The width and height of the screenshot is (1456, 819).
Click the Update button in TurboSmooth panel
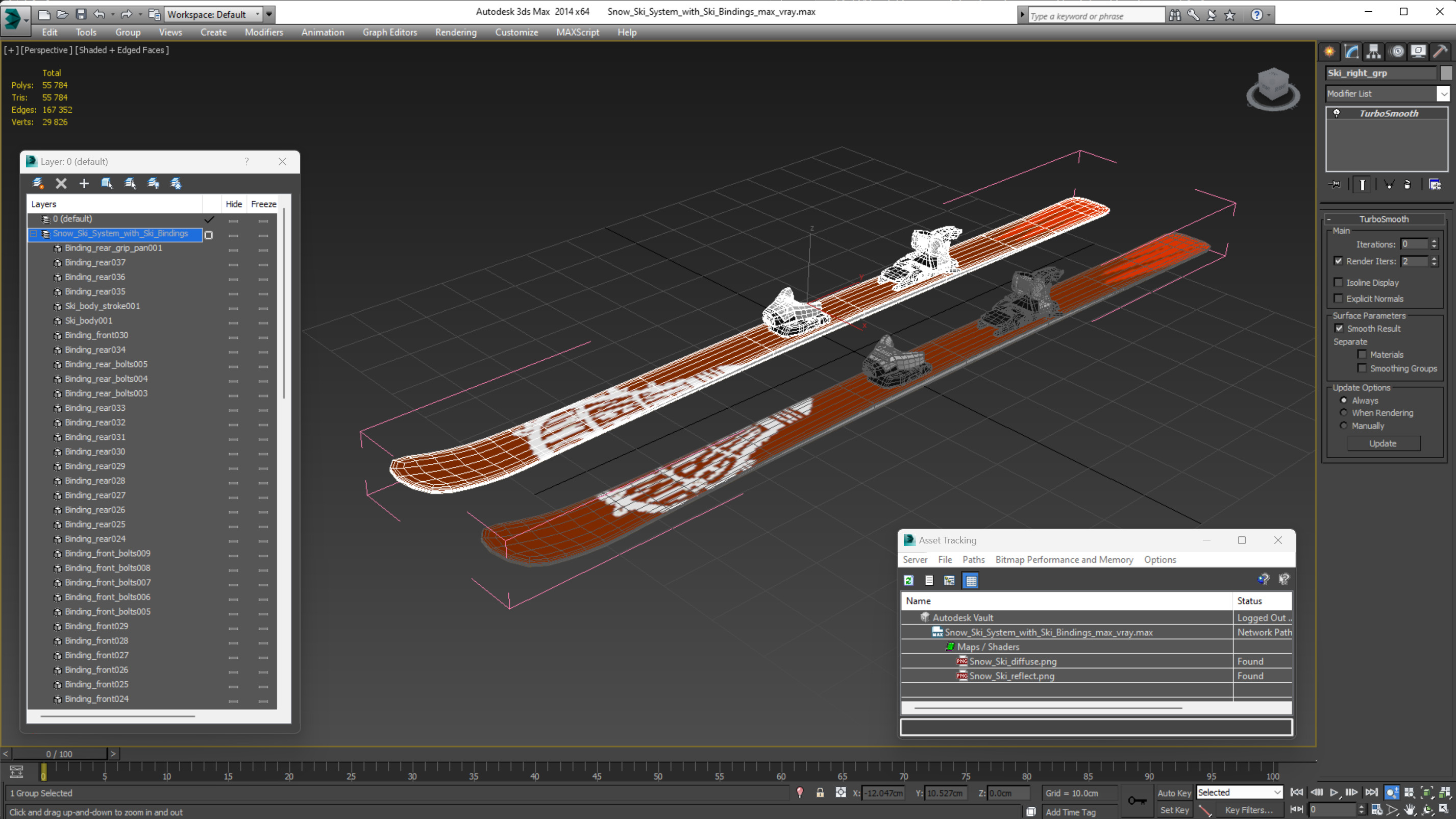tap(1383, 443)
